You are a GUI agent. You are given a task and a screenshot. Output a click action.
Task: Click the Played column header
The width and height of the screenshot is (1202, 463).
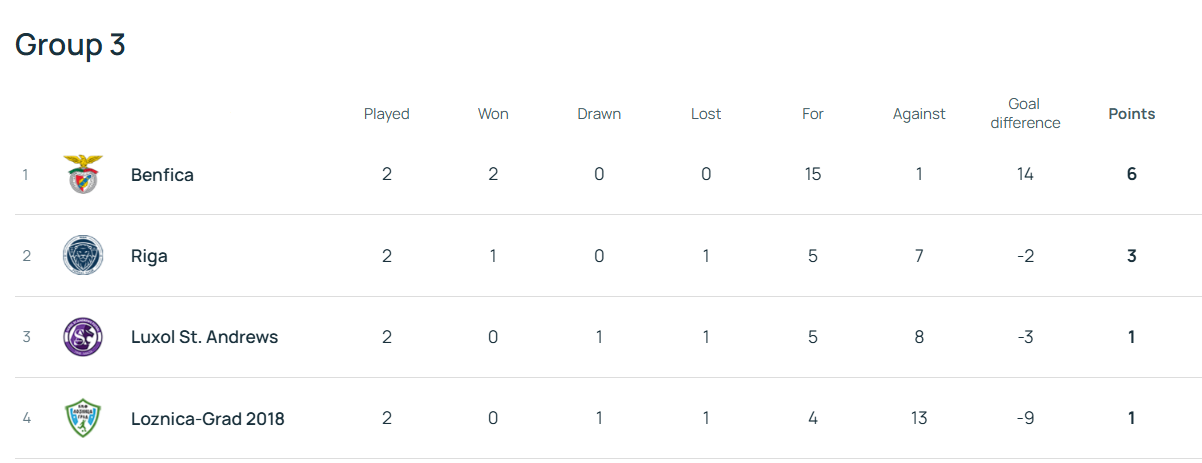[x=386, y=114]
